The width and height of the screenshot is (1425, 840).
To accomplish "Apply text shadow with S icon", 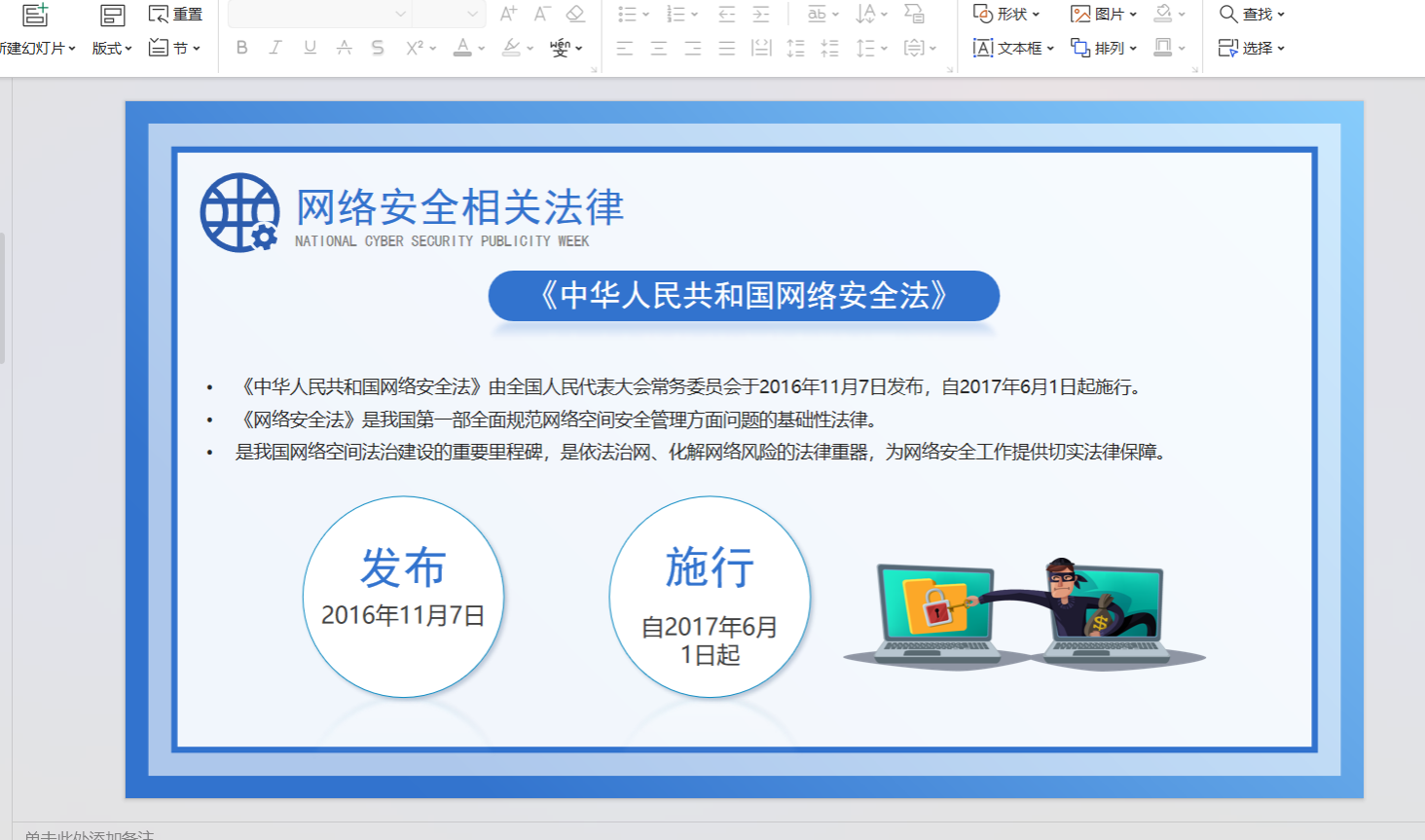I will (378, 48).
